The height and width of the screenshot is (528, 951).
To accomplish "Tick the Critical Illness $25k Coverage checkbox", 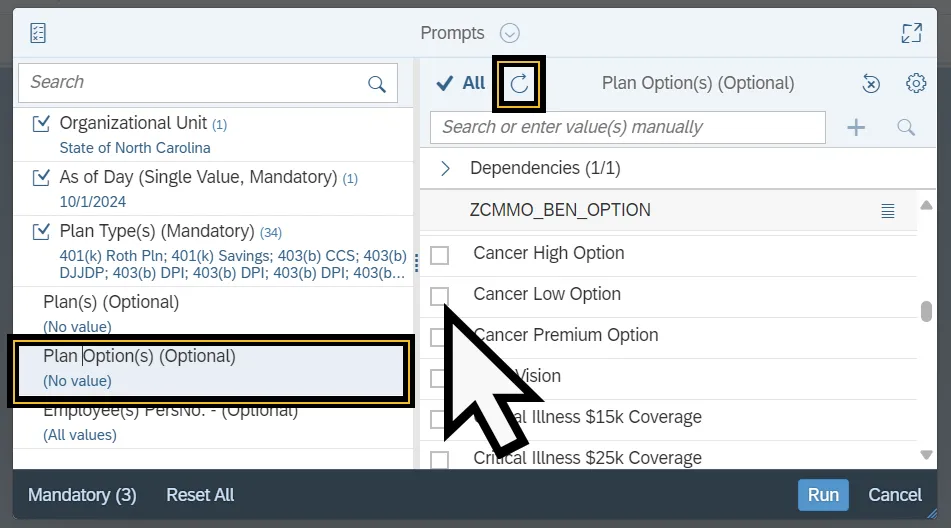I will (x=439, y=459).
